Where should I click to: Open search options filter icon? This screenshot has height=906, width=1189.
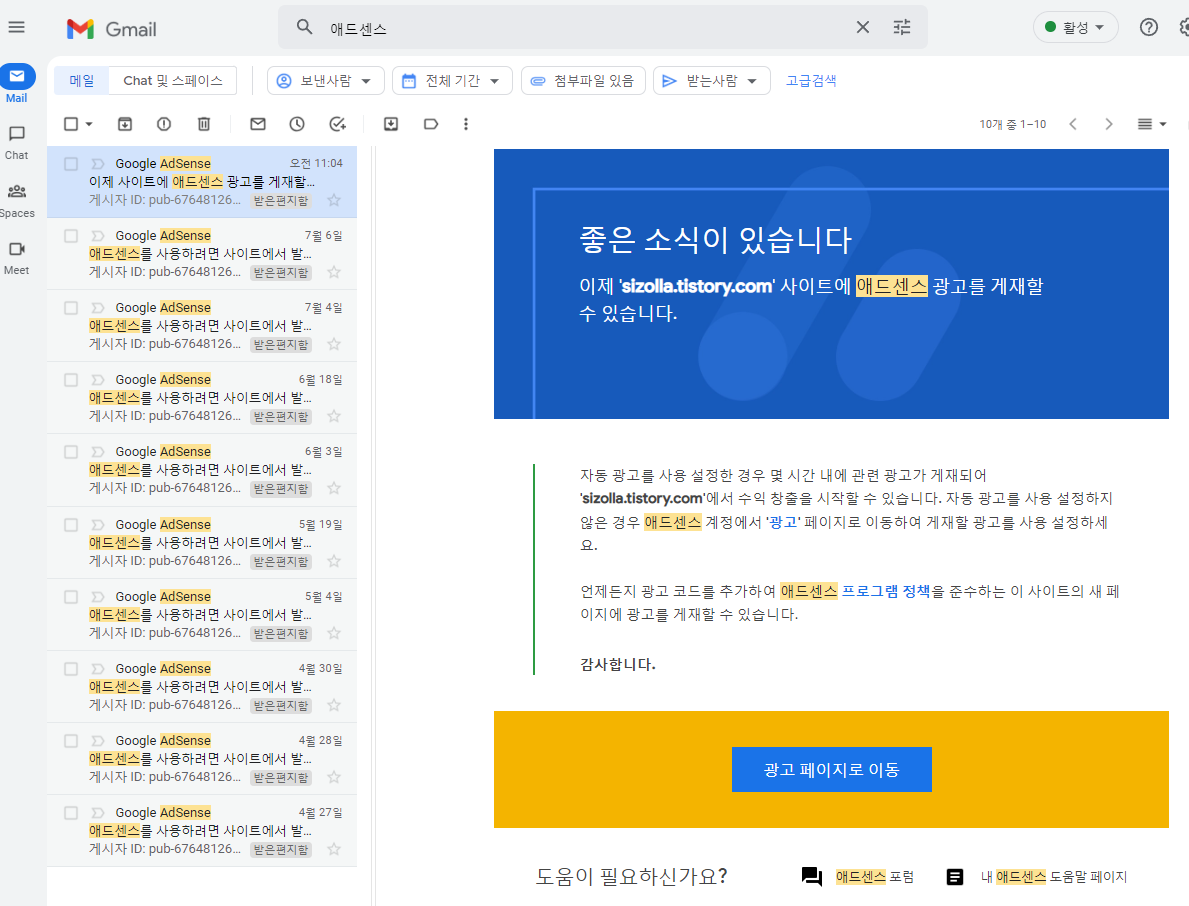pyautogui.click(x=902, y=27)
